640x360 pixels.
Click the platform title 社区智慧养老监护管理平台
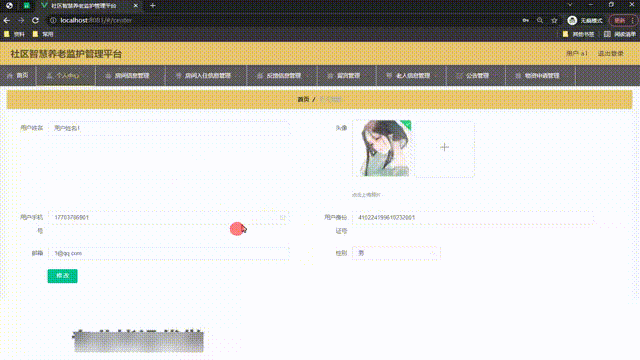[66, 54]
